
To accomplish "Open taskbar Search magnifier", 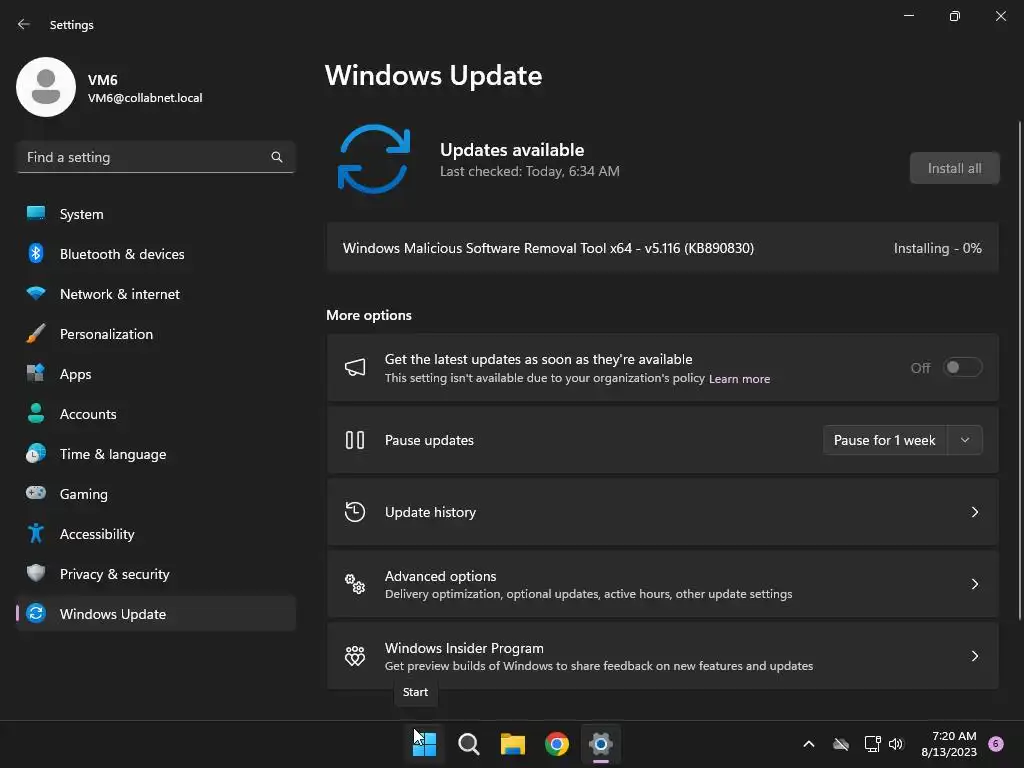I will pyautogui.click(x=468, y=744).
